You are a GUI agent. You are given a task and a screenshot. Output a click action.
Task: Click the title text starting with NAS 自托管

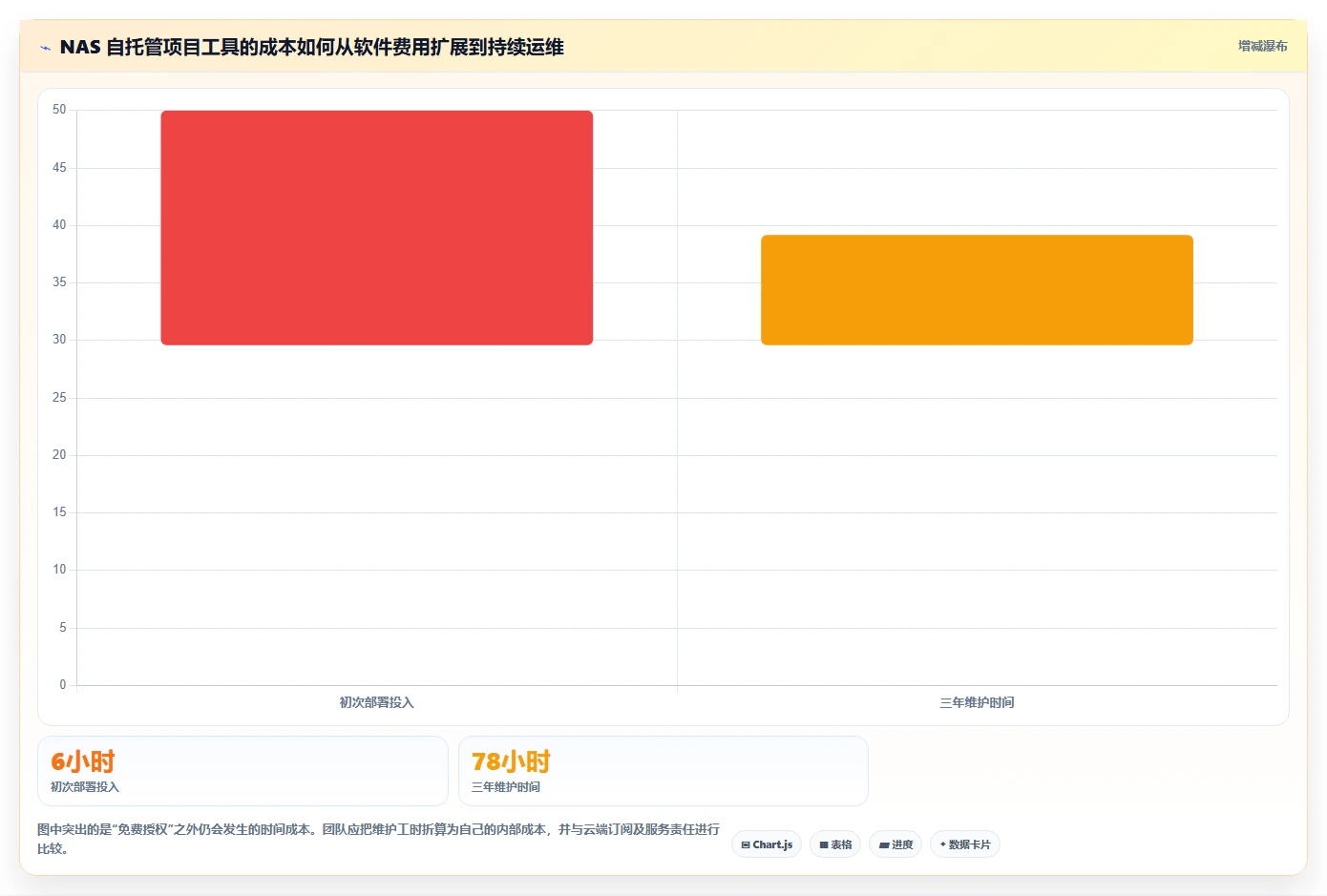click(x=311, y=47)
